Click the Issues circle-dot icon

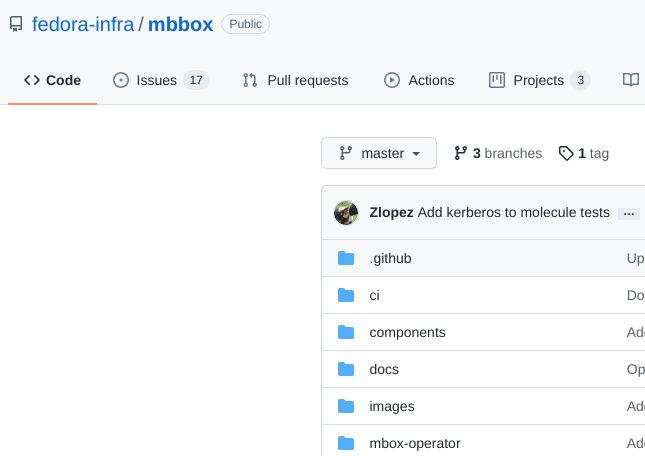point(121,80)
